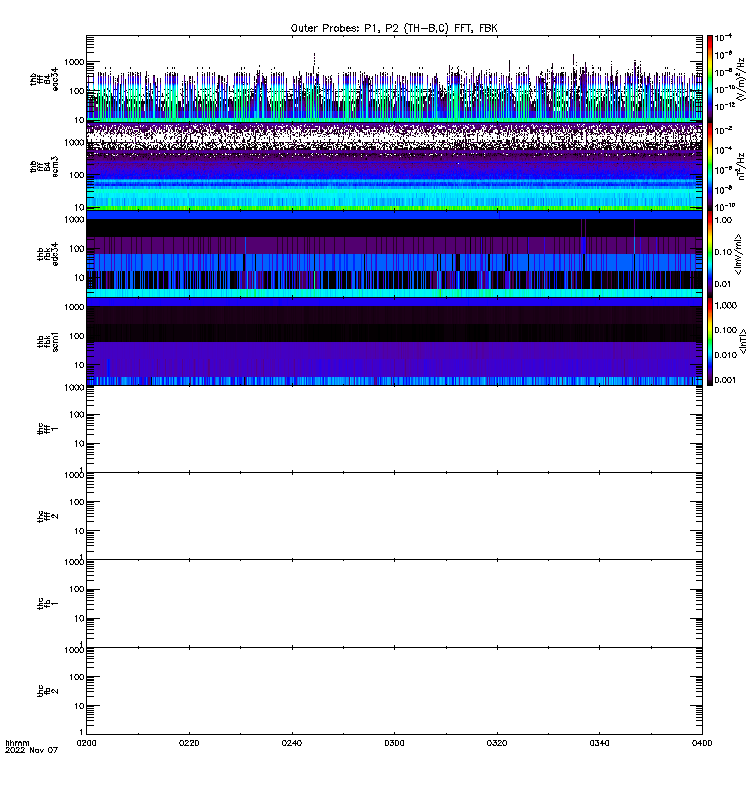The height and width of the screenshot is (800, 750).
Task: Click the <|nT|> color bar
Action: pyautogui.click(x=710, y=341)
